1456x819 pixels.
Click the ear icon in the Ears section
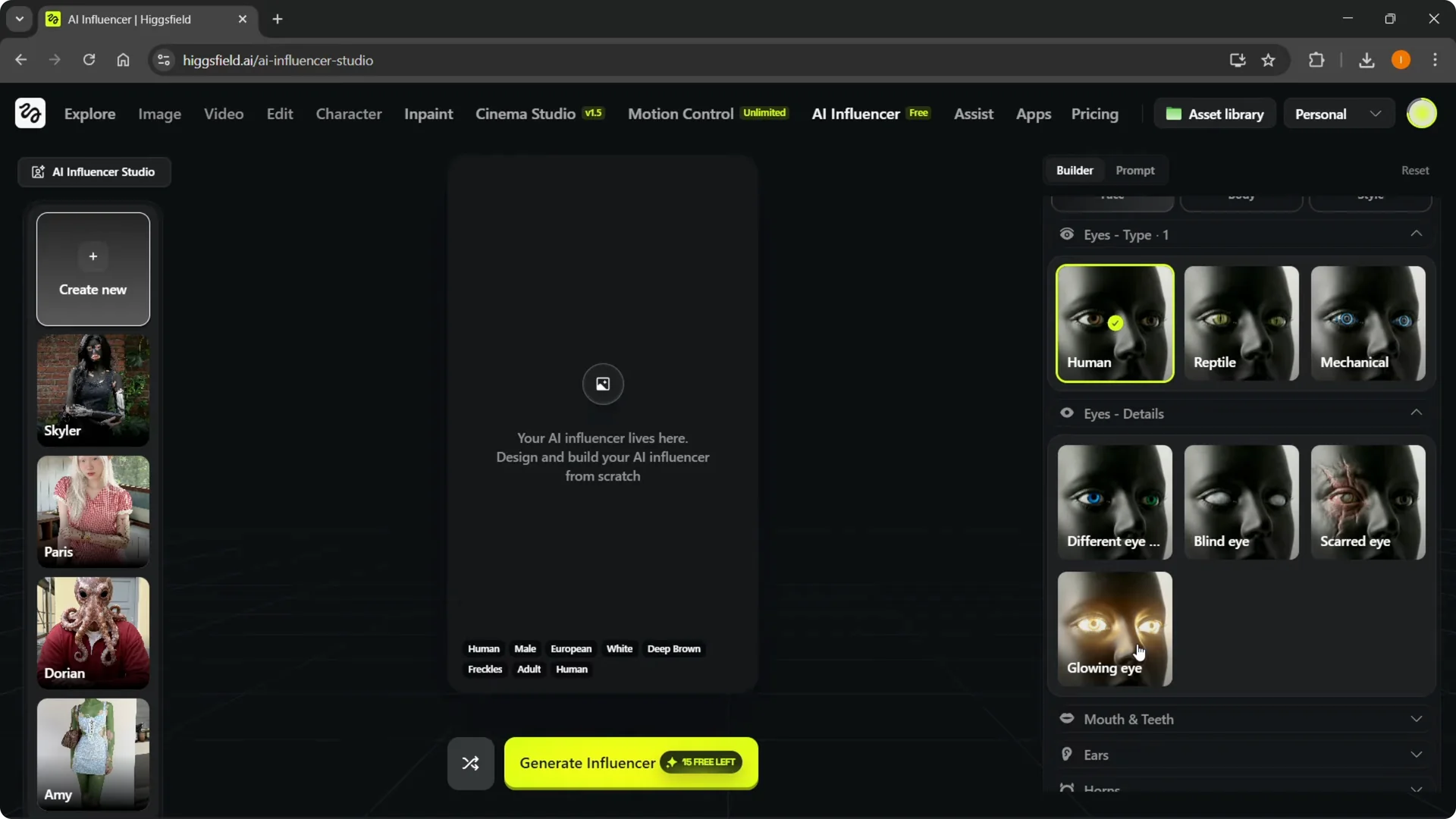tap(1067, 755)
